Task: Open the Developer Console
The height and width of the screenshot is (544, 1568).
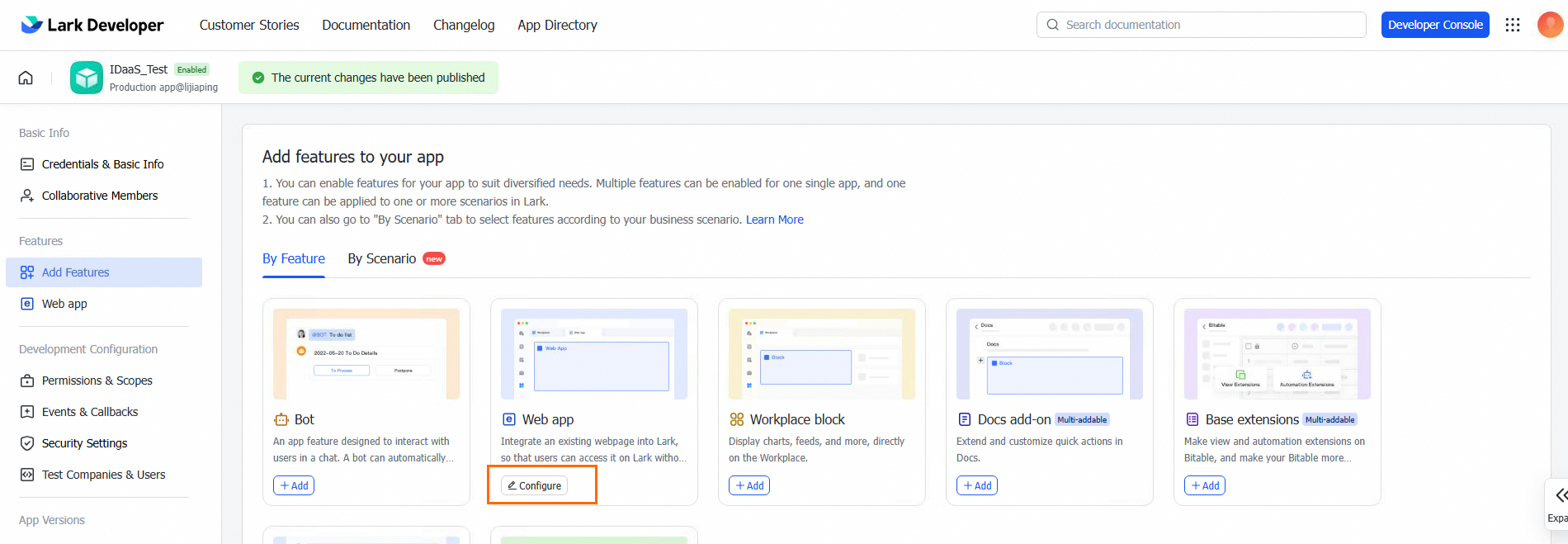Action: click(1435, 25)
